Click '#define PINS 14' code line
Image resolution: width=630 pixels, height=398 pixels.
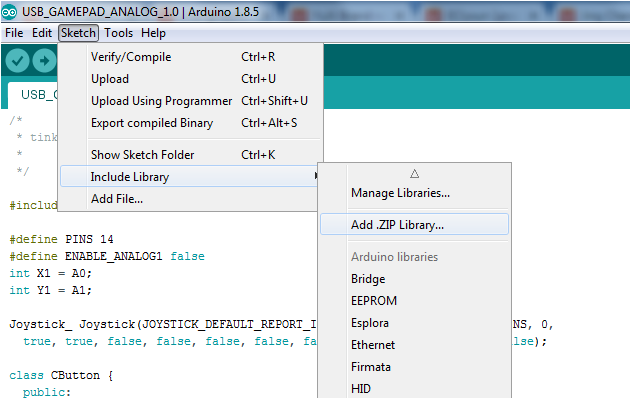click(x=61, y=239)
